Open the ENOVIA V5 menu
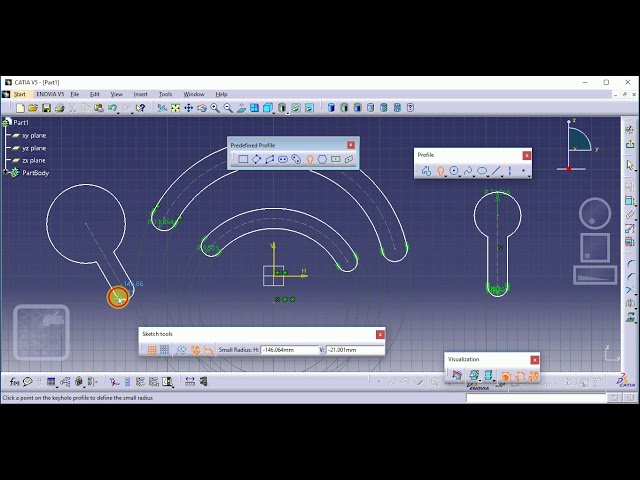The width and height of the screenshot is (640, 480). click(50, 94)
